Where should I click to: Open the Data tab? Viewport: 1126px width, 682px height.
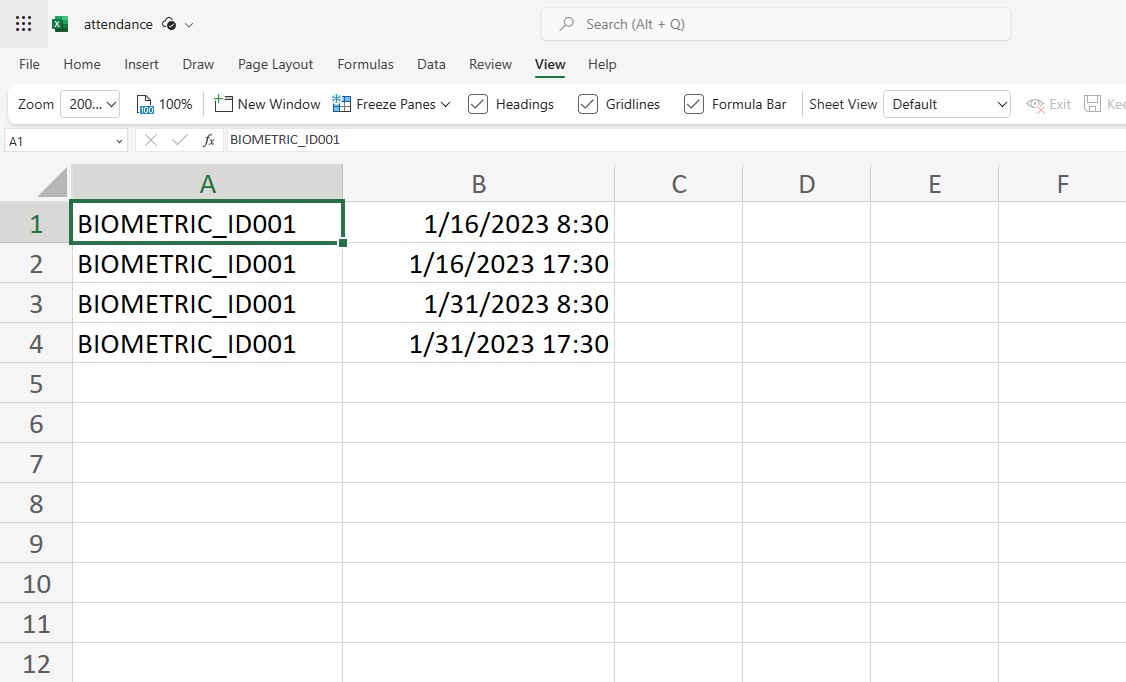click(x=431, y=64)
